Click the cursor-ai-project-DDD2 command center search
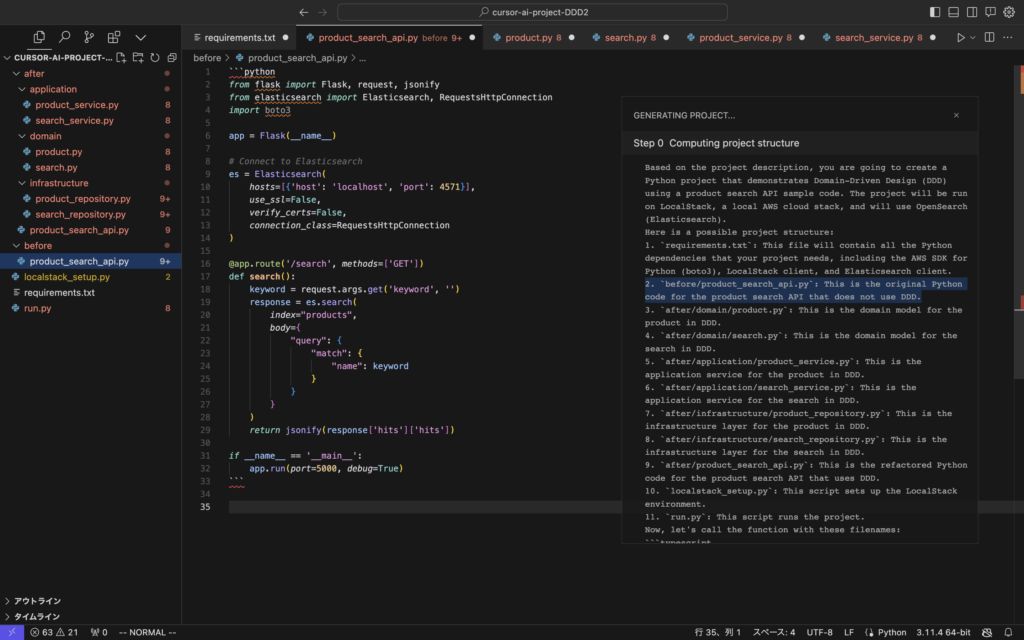 [x=532, y=12]
